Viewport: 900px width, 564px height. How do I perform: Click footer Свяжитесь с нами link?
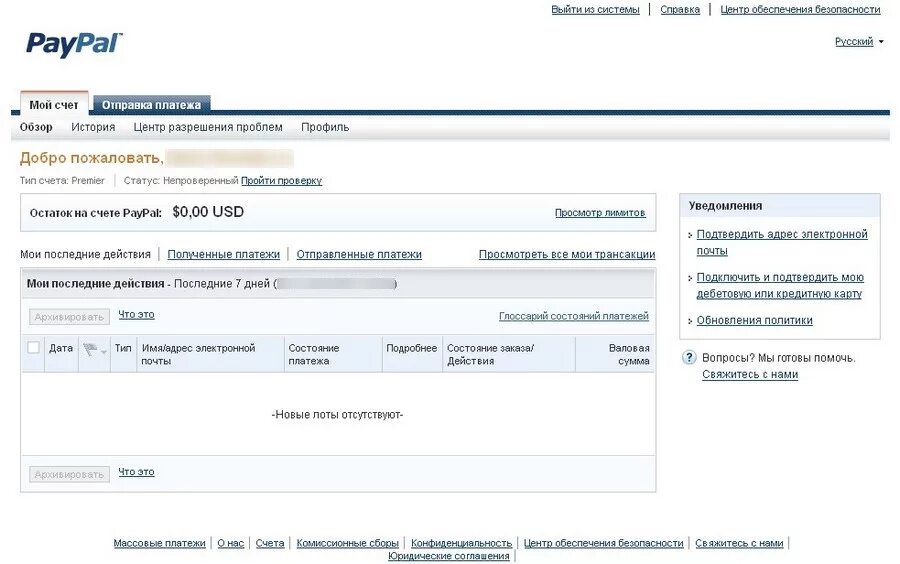click(739, 543)
